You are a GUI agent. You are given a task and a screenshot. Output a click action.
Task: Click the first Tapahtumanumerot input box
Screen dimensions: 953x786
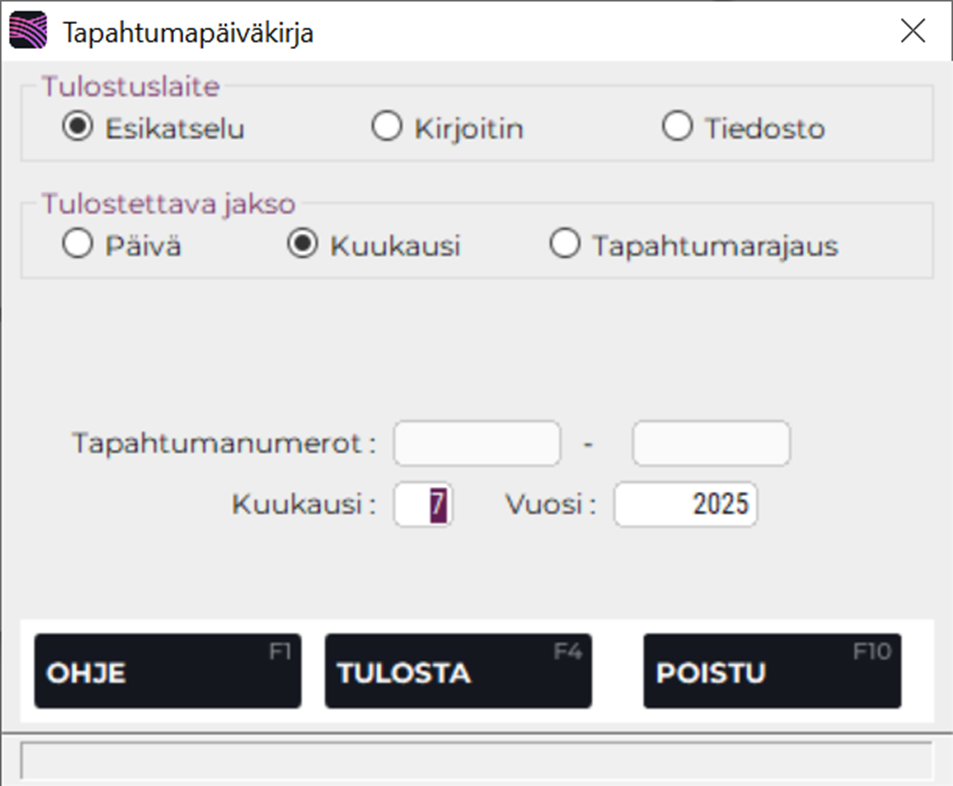tap(476, 443)
